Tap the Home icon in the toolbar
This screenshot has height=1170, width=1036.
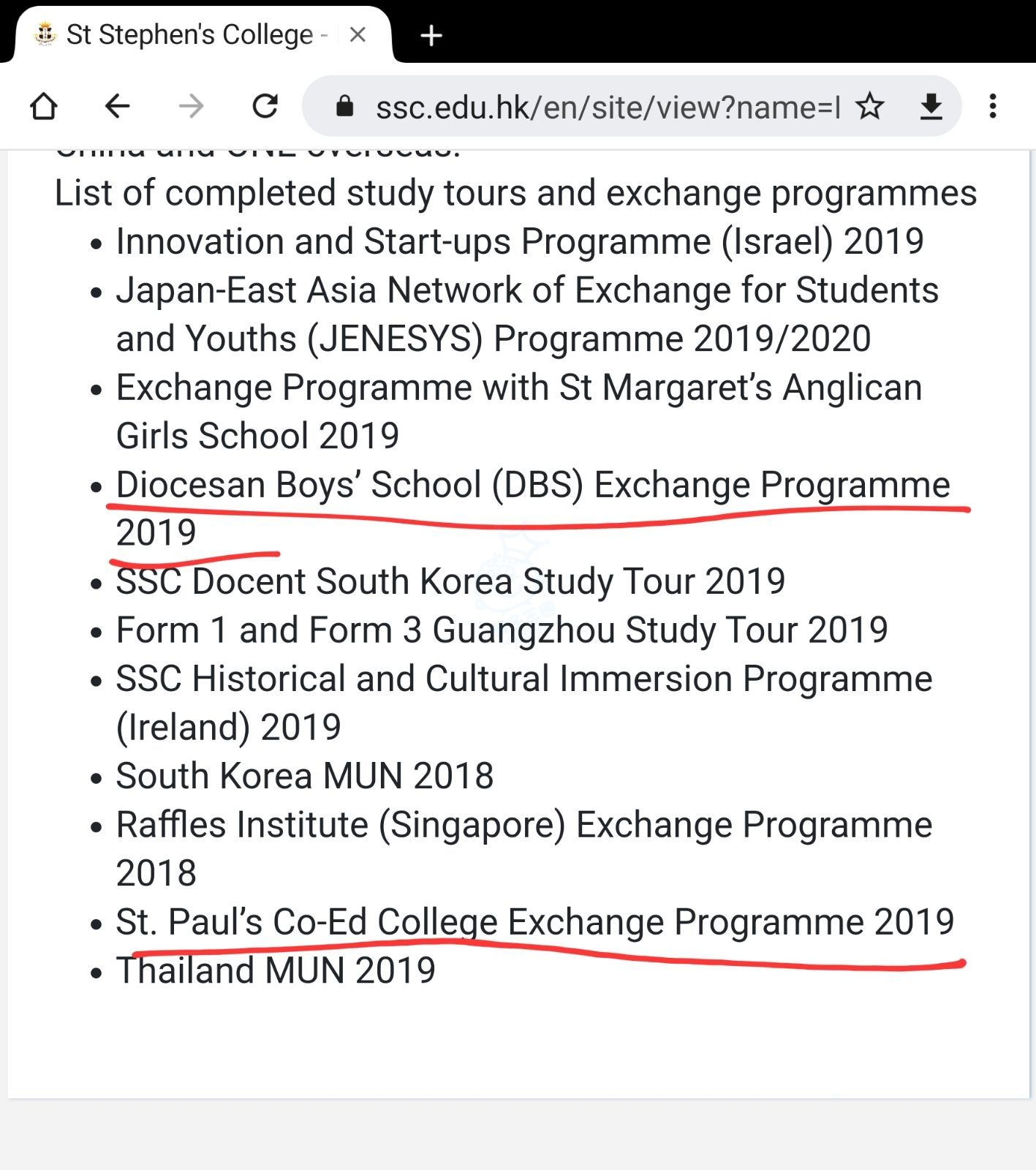pos(44,107)
